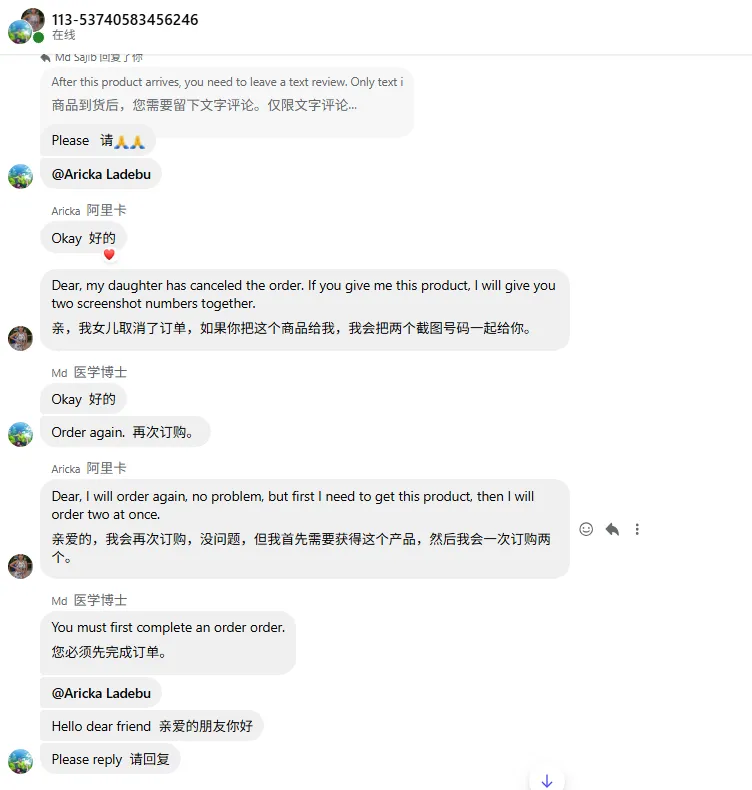Click Md's avatar beside 'Order again'
Viewport: 752px width, 790px height.
(20, 434)
